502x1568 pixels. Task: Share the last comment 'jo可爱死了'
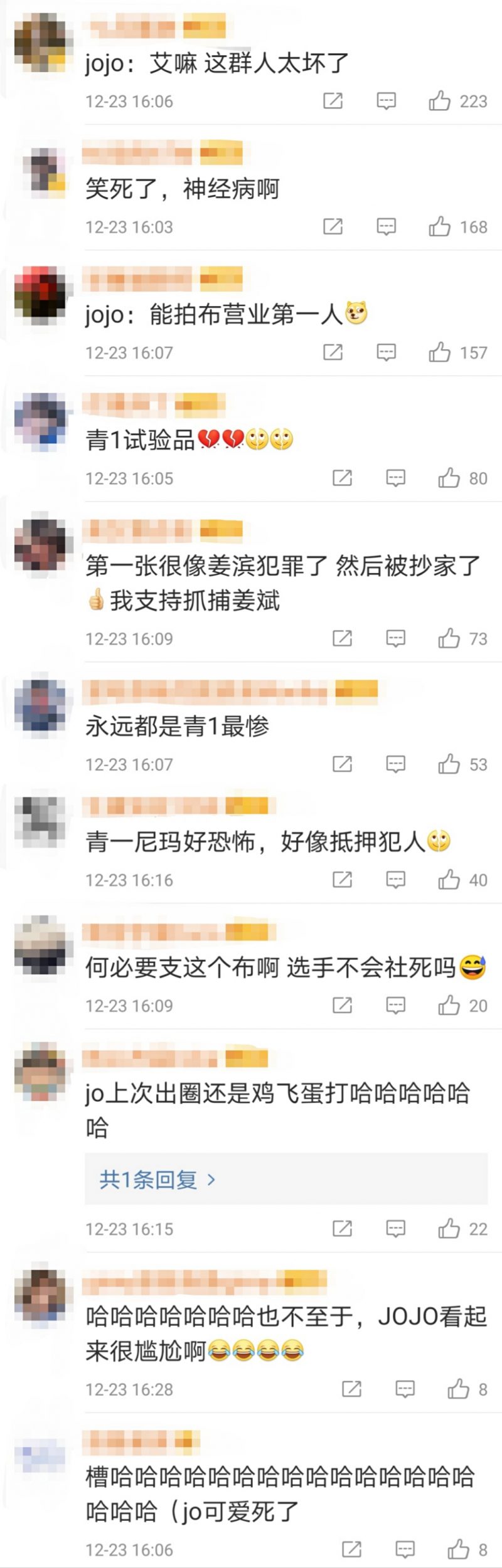tap(351, 1549)
